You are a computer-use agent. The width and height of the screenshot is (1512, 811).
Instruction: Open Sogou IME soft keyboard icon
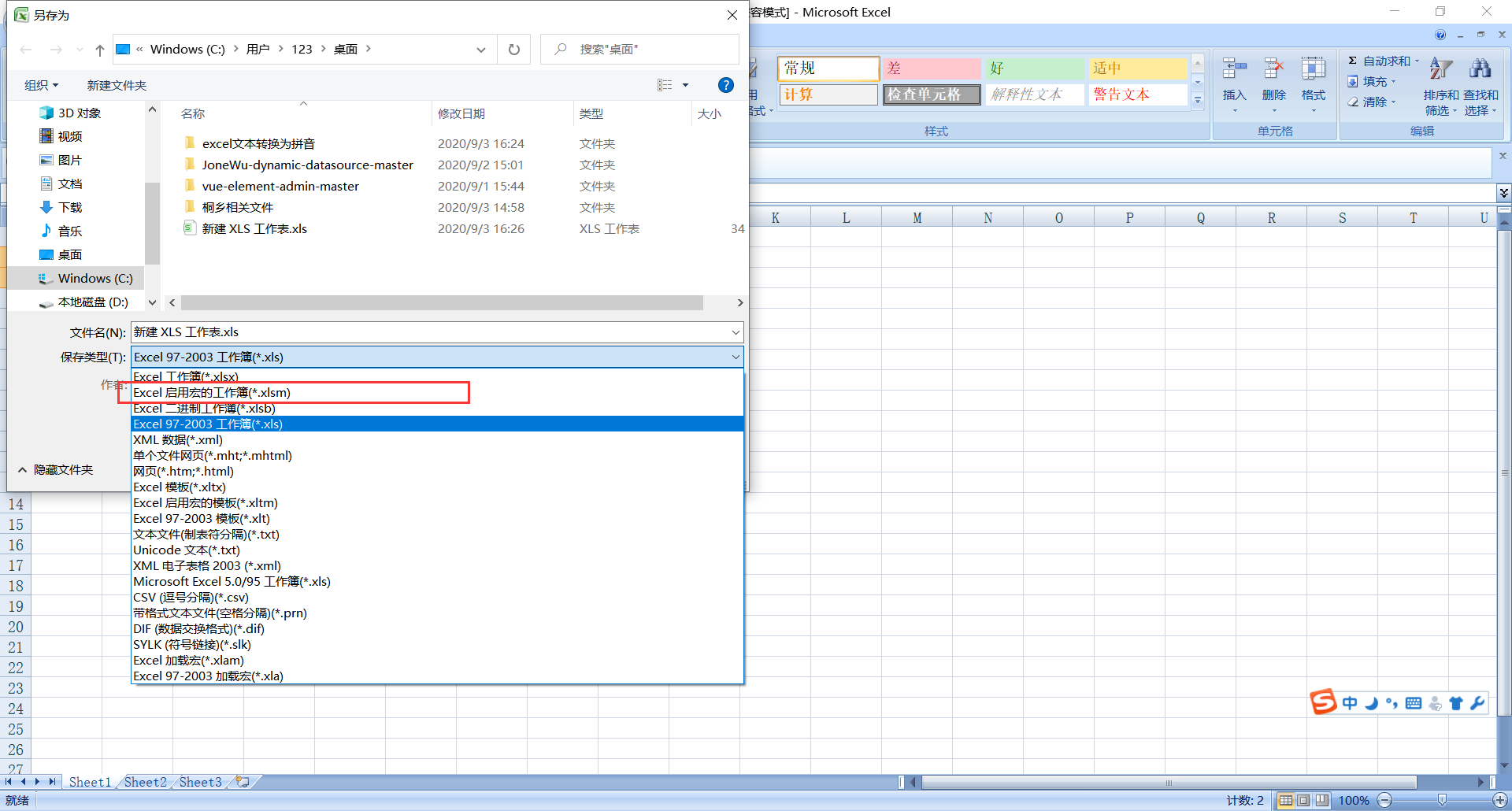click(1414, 703)
